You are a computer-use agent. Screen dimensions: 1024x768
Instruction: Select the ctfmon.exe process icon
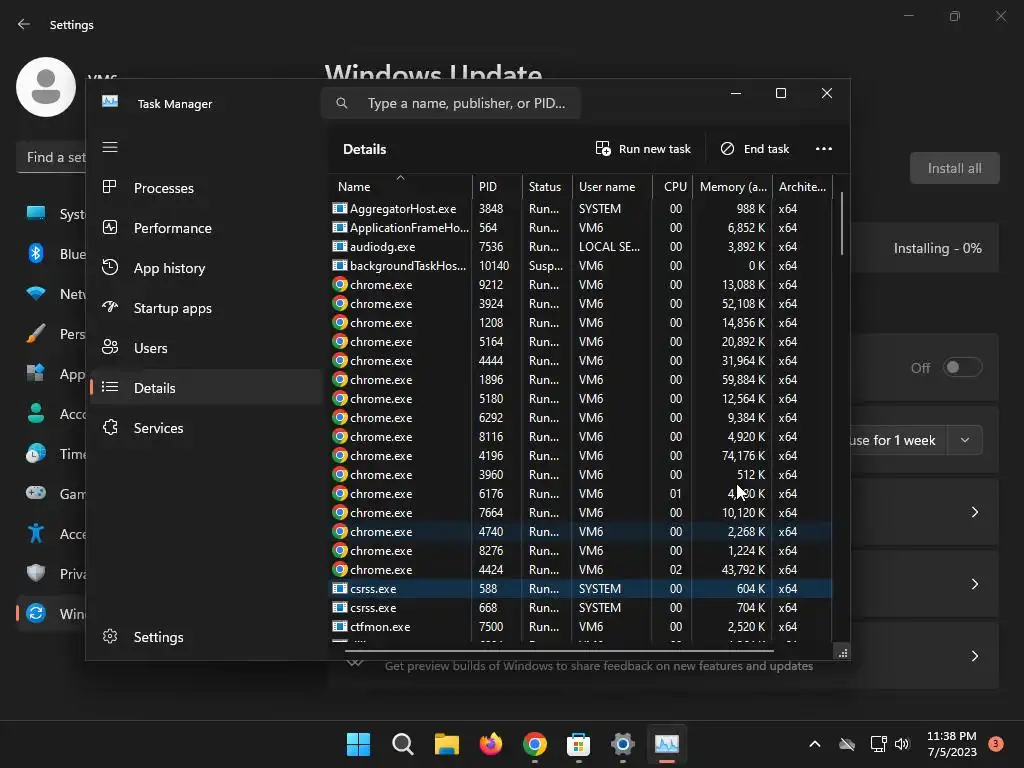[340, 626]
